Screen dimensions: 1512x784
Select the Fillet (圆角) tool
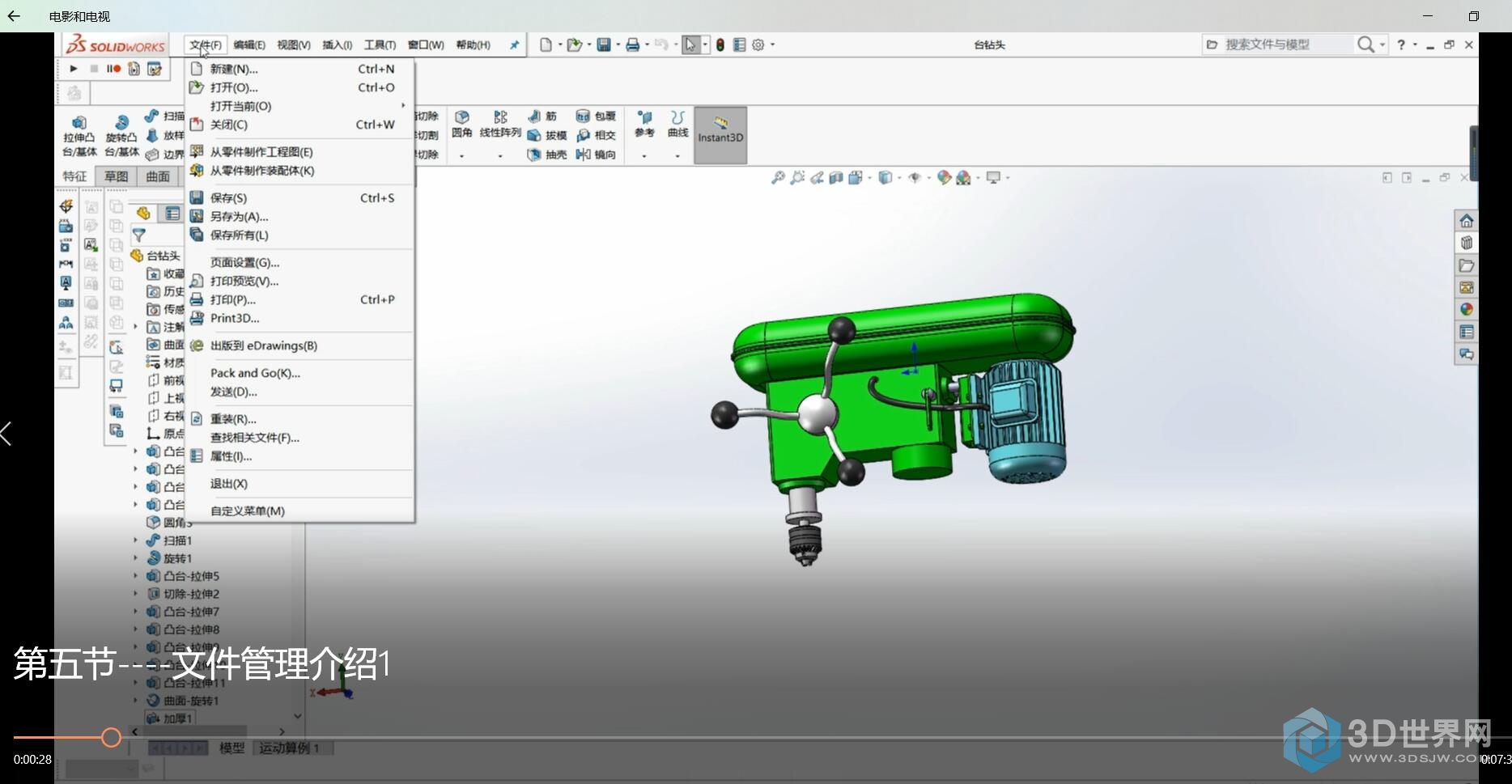(x=461, y=124)
